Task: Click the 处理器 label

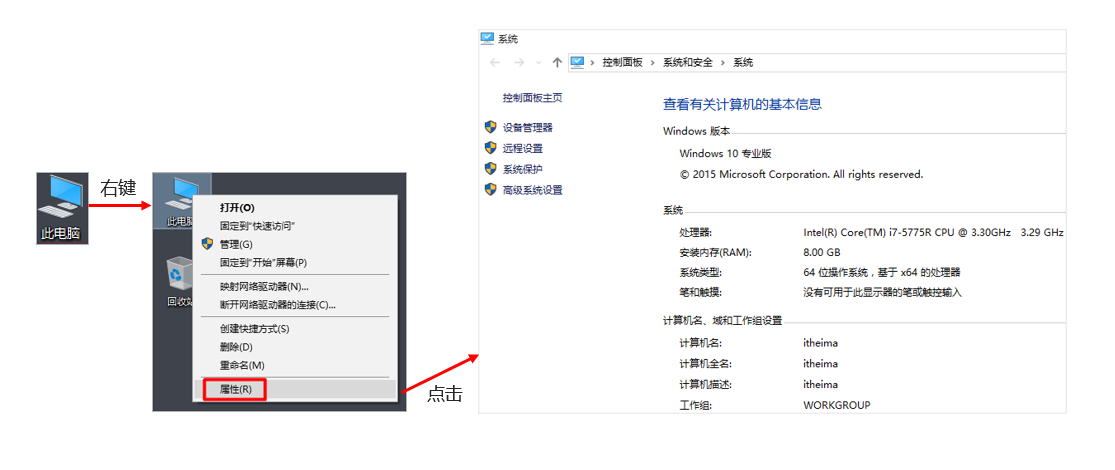Action: point(695,233)
